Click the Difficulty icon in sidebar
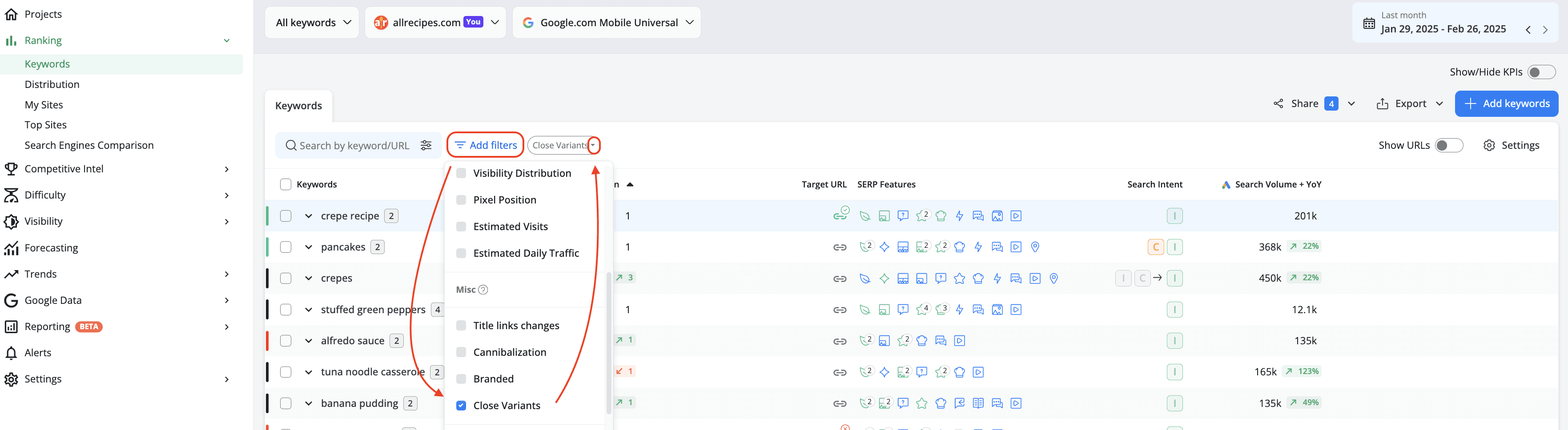Screen dimensions: 1568x430 [x=11, y=195]
